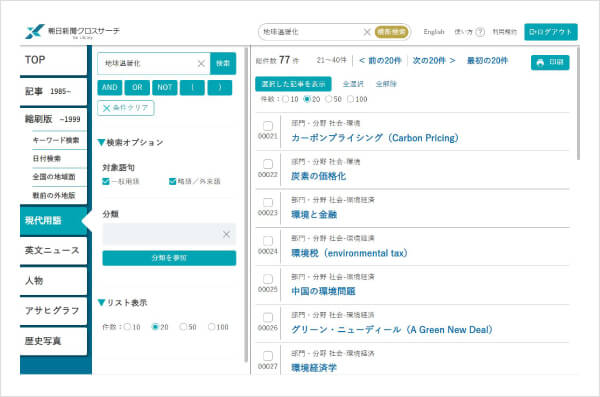Viewport: 600px width, 397px height.
Task: Open the 中国の環境問題 entry
Action: [323, 291]
